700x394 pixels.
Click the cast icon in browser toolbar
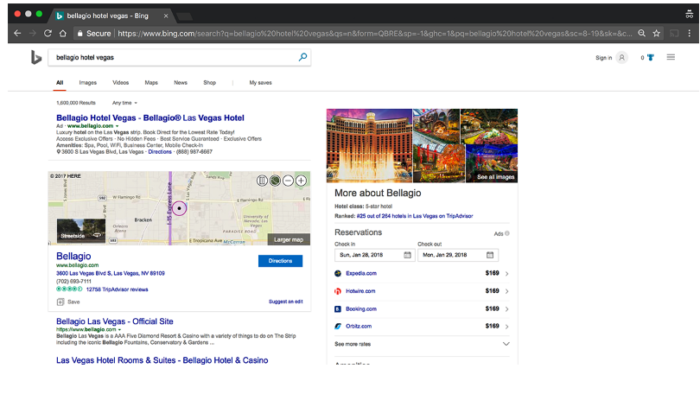[675, 33]
